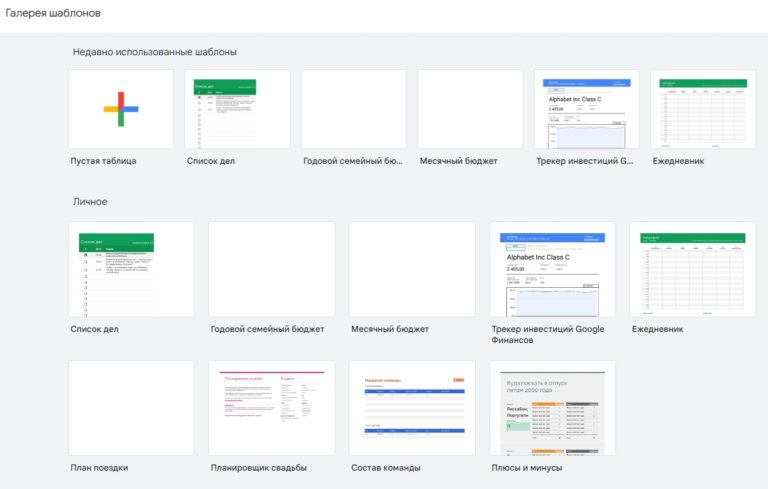The width and height of the screenshot is (768, 489).
Task: Select "Месячный бюджет" thumbnail in Личное section
Action: point(411,268)
